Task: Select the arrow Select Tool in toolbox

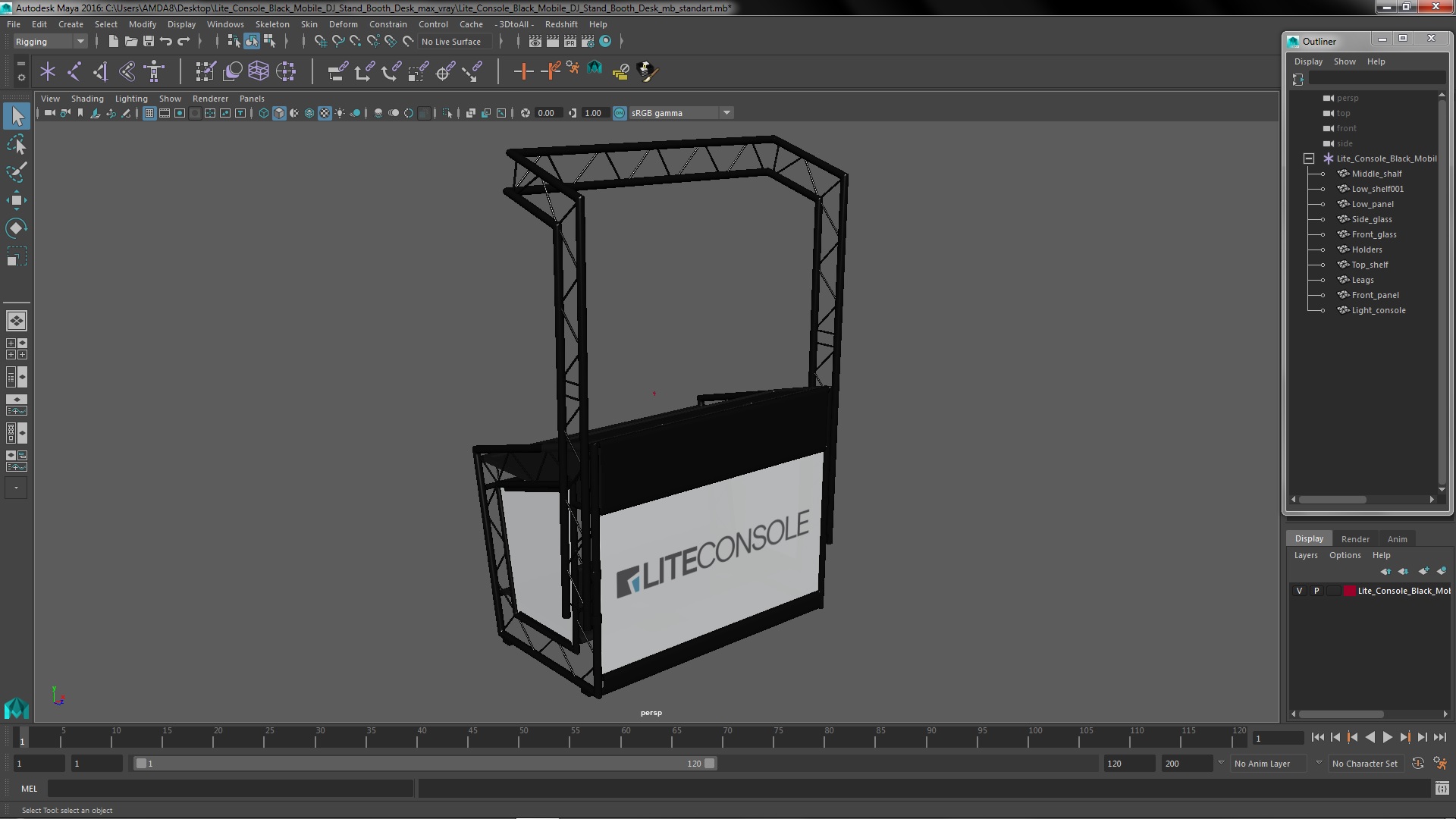Action: coord(17,116)
